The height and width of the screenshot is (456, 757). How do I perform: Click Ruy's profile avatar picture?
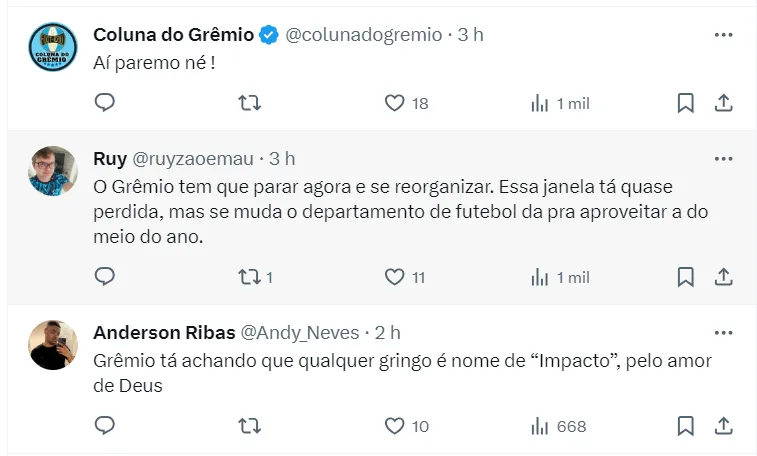tap(53, 171)
